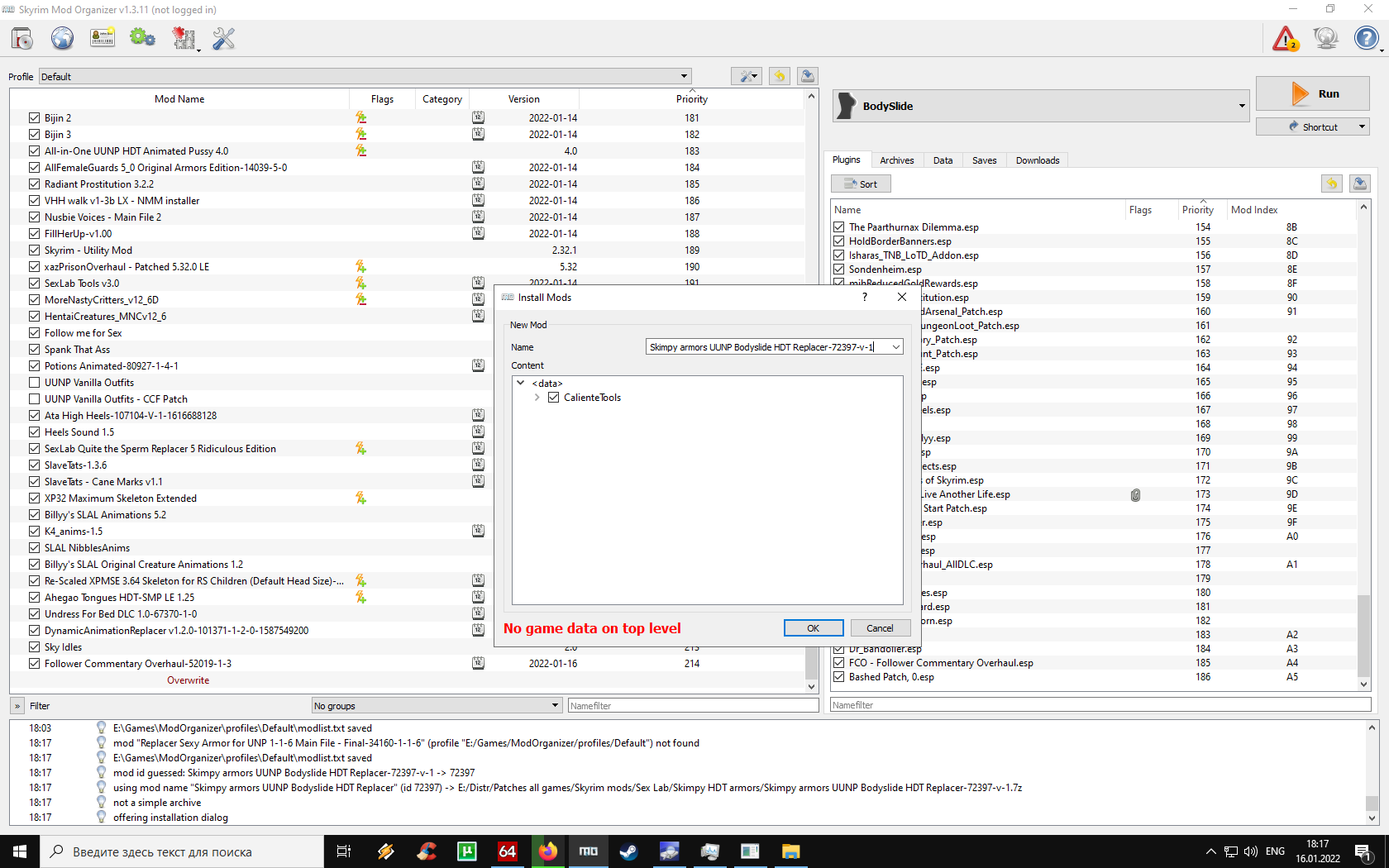1389x868 pixels.
Task: Open the Nexus browser globe icon
Action: pos(62,38)
